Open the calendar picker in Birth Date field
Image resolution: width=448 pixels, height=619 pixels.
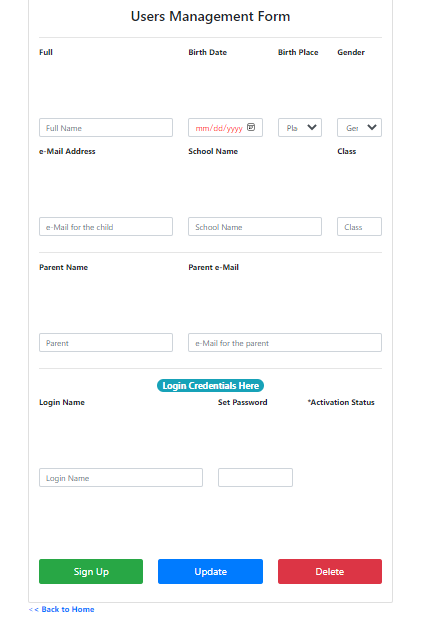[251, 127]
